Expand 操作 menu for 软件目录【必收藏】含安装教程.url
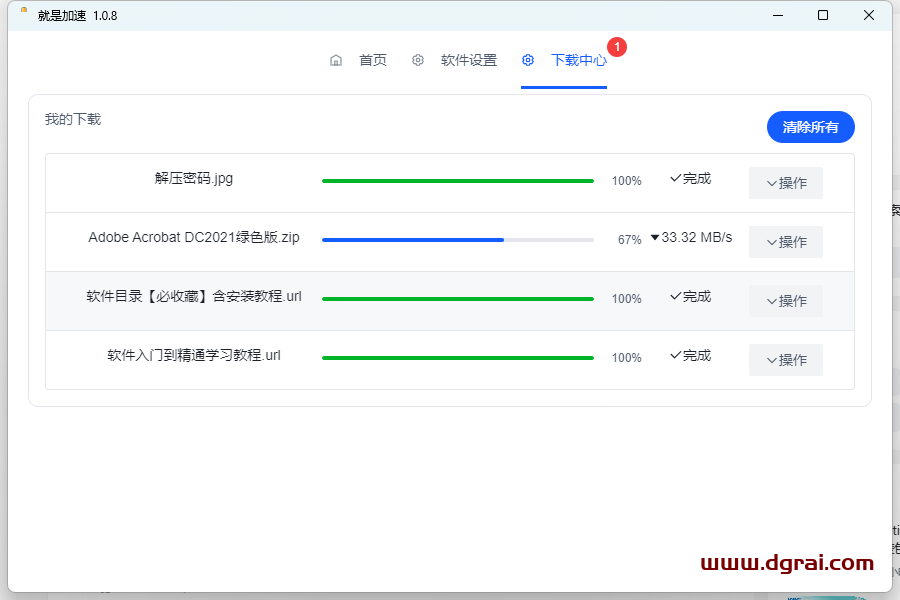This screenshot has width=900, height=600. tap(785, 301)
